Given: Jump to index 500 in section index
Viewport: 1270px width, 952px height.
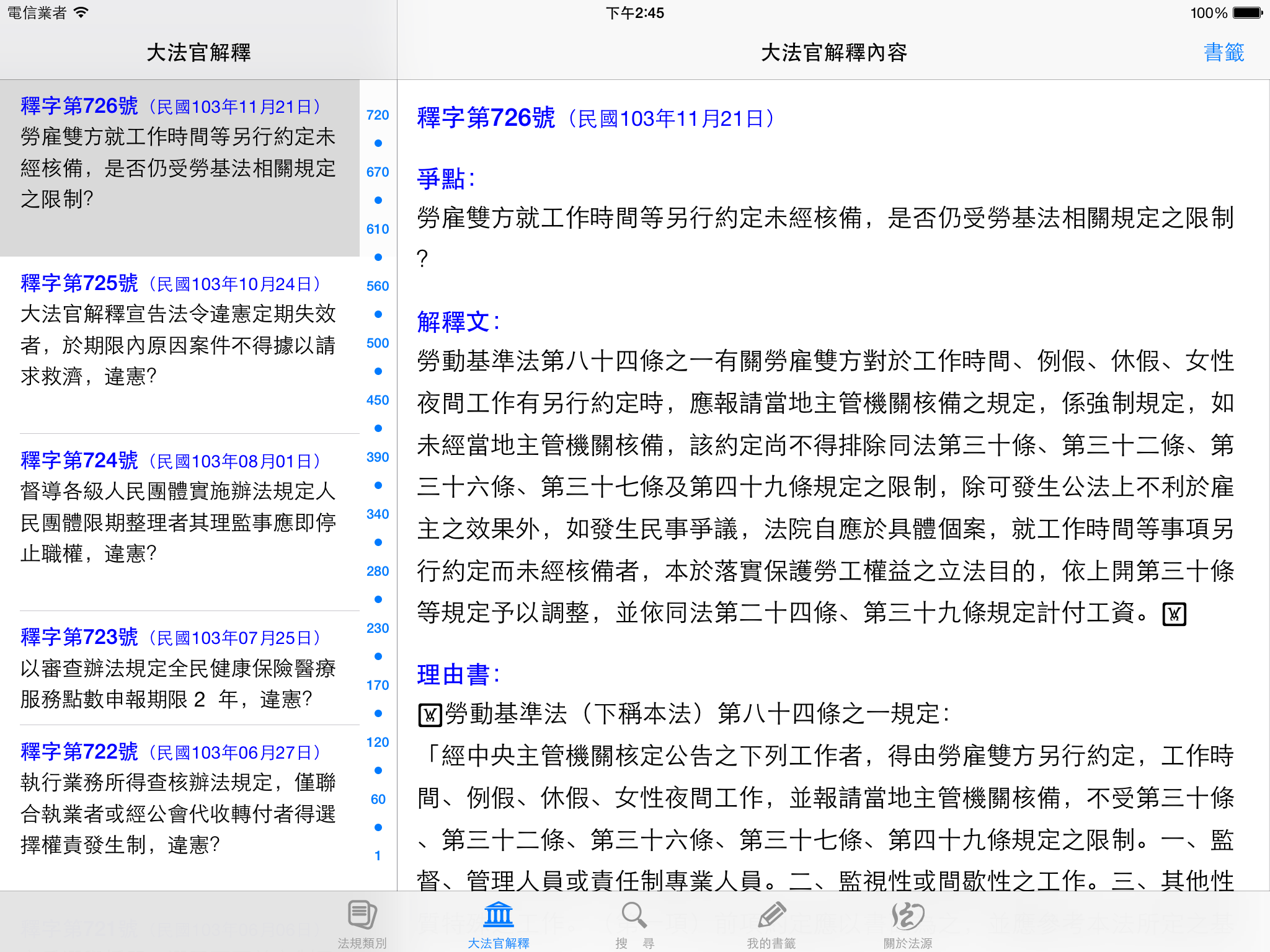Looking at the screenshot, I should point(378,343).
